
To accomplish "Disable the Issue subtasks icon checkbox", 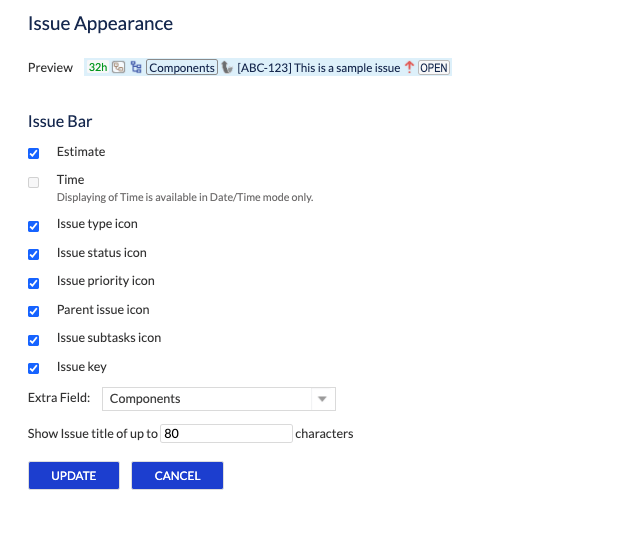I will [x=34, y=339].
